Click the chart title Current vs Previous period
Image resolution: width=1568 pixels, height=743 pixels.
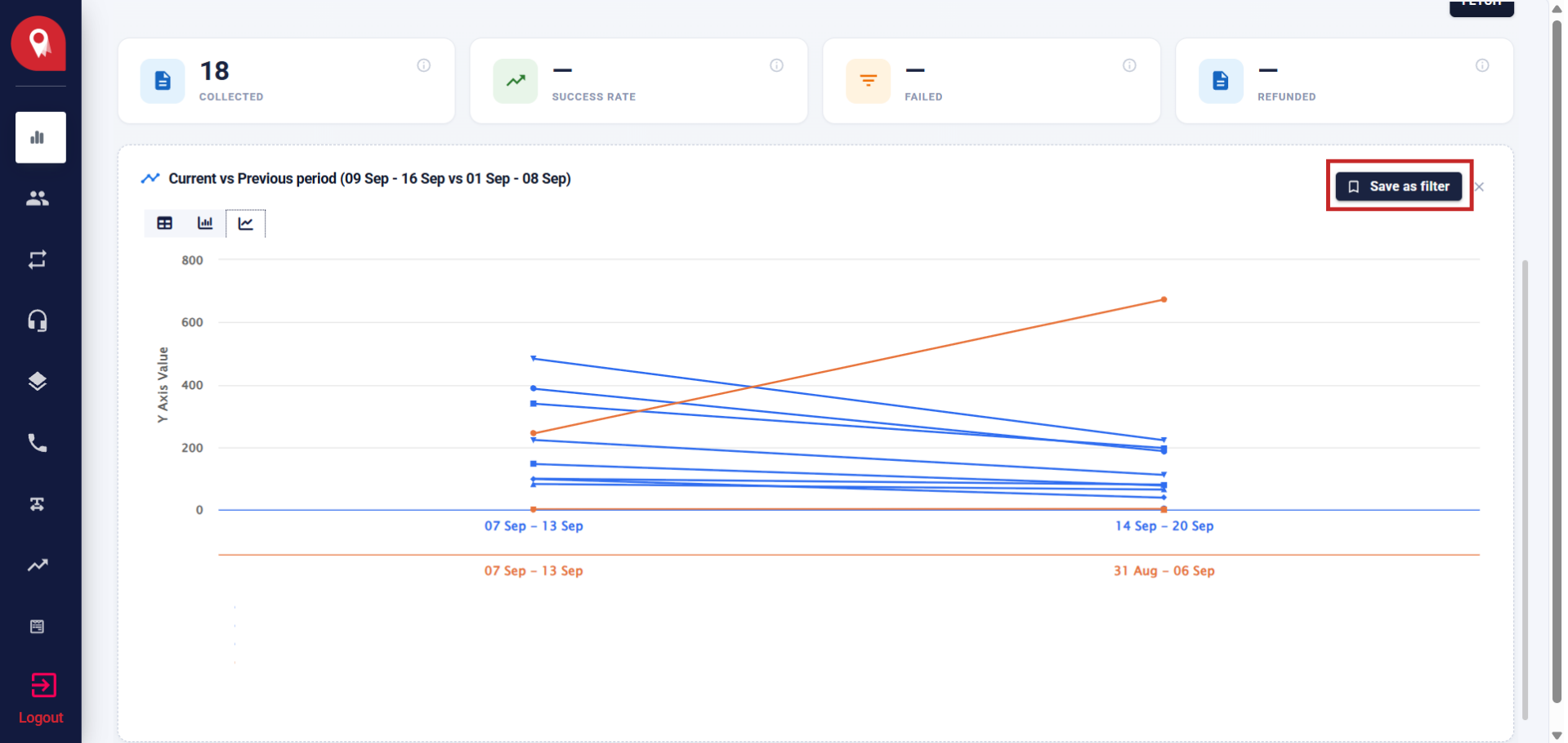369,178
